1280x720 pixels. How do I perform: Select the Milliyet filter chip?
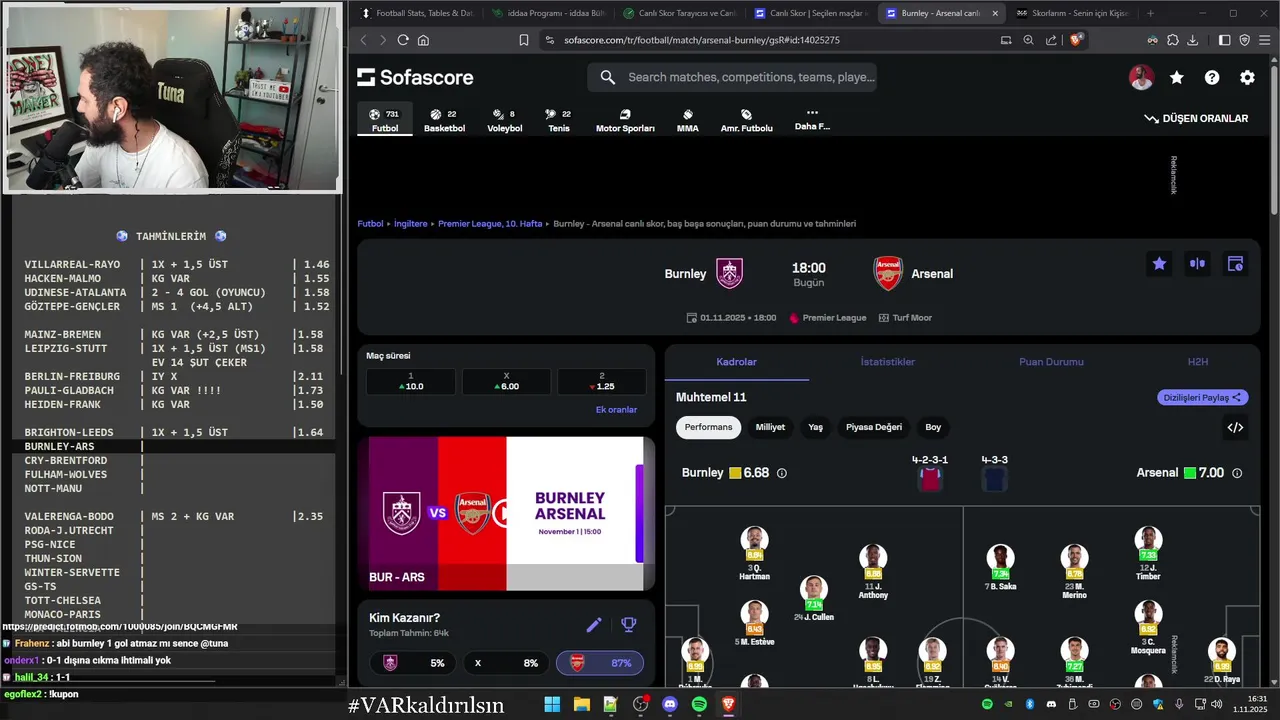770,427
